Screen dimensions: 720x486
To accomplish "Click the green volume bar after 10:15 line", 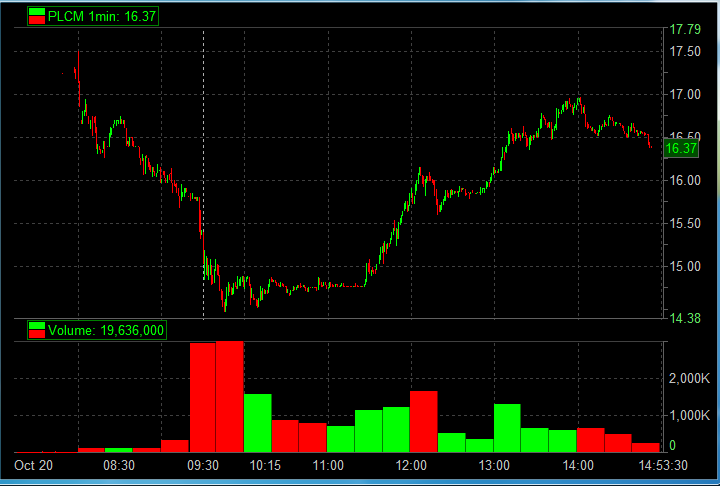I will 258,423.
